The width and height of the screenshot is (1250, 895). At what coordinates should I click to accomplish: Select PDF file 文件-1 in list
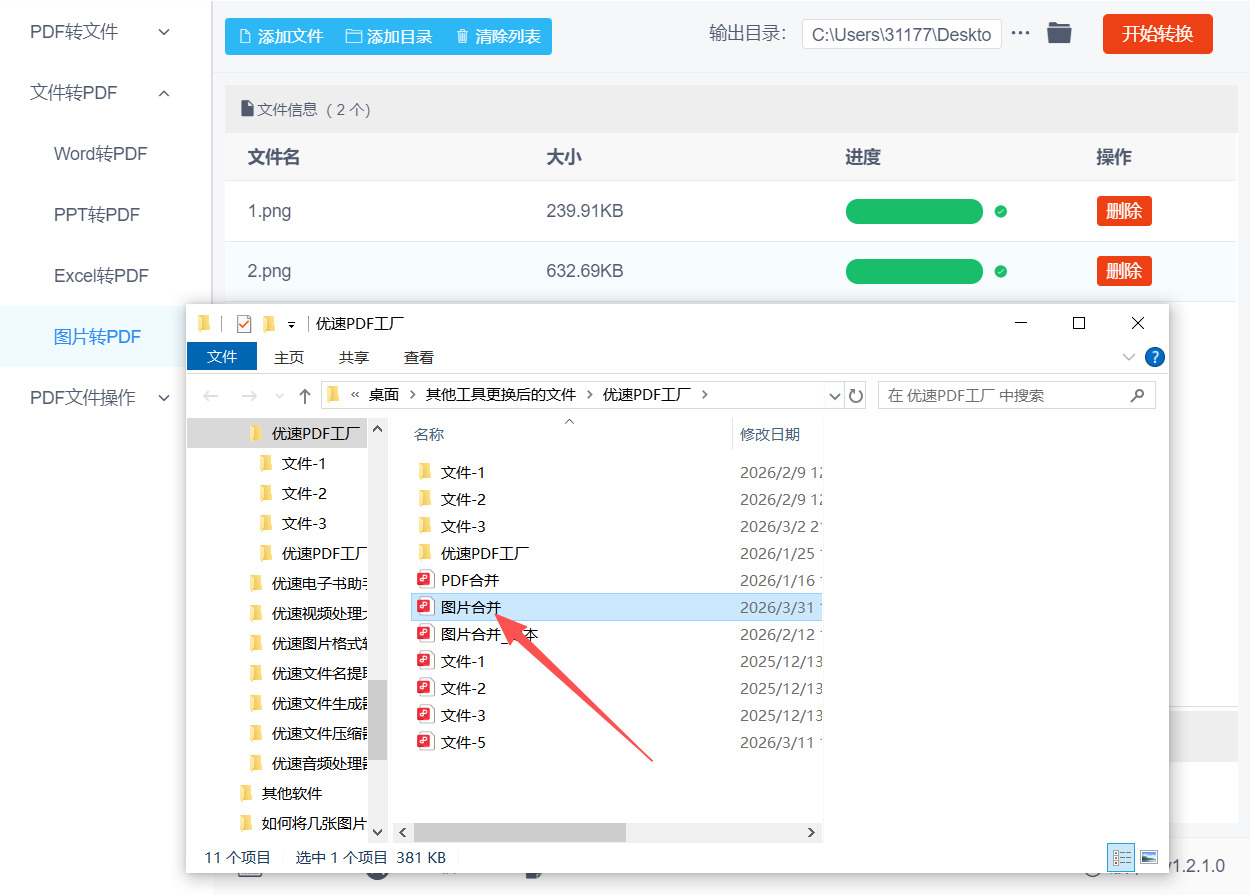coord(463,661)
